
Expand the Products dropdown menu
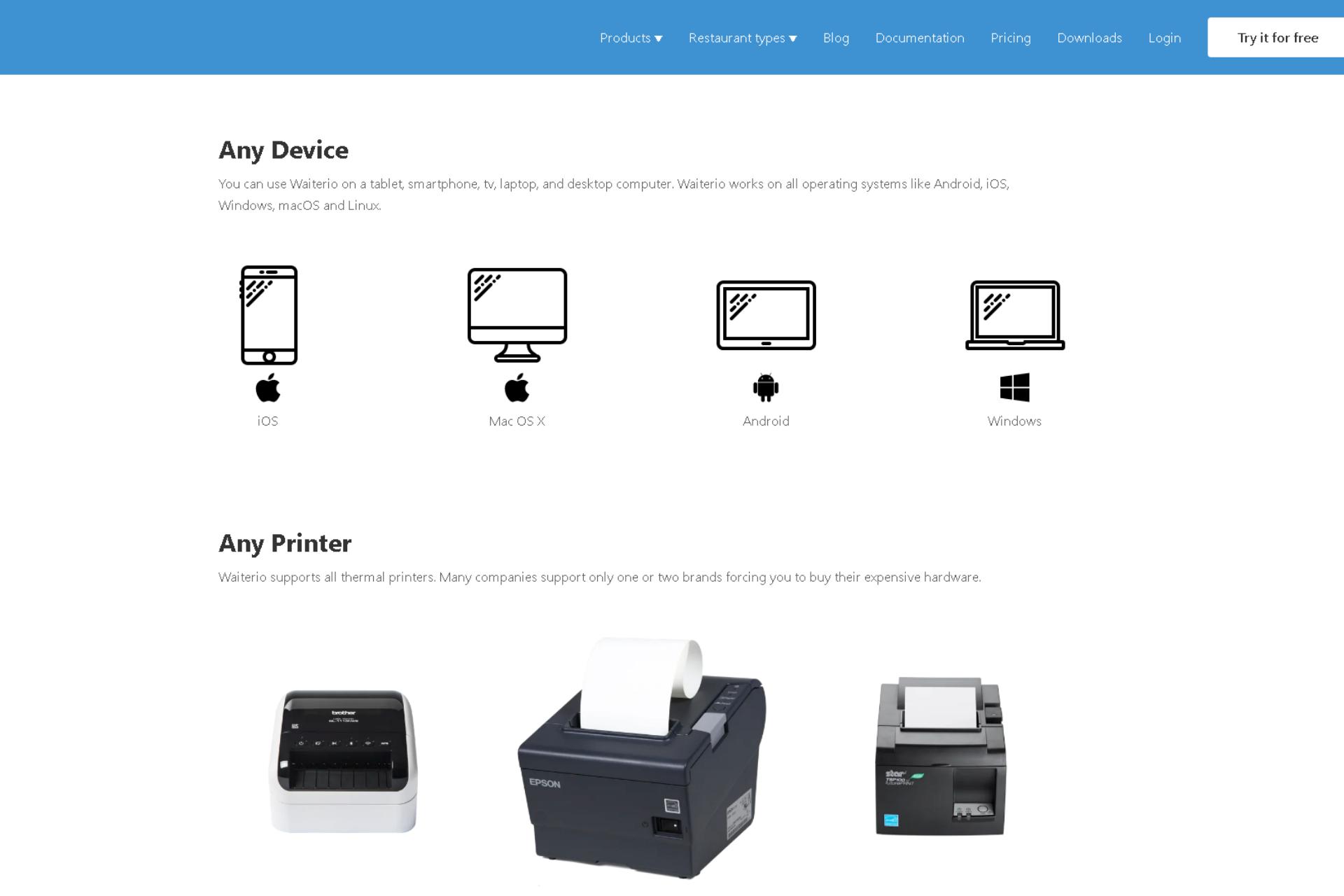point(631,37)
